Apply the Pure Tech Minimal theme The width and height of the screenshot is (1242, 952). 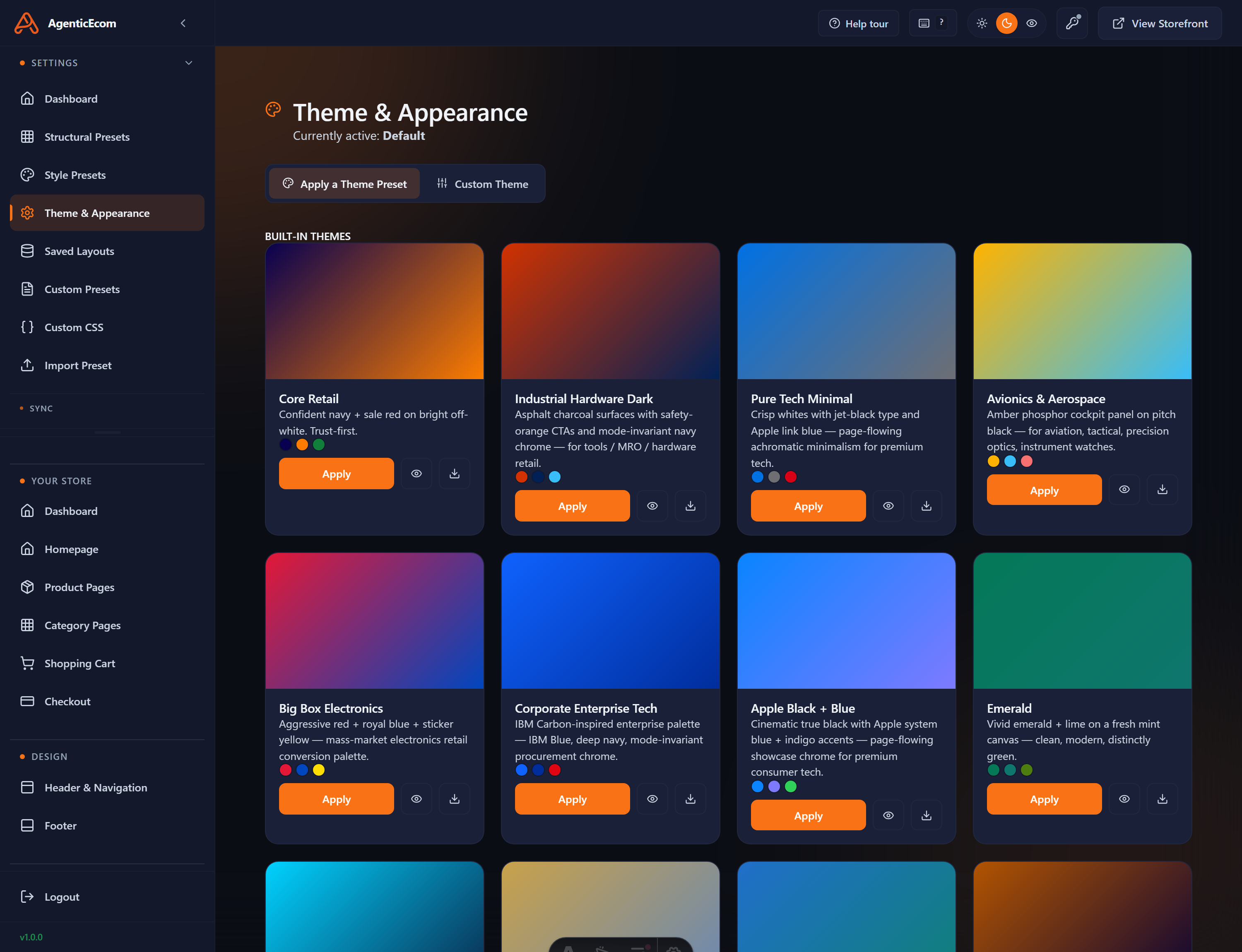[x=809, y=506]
